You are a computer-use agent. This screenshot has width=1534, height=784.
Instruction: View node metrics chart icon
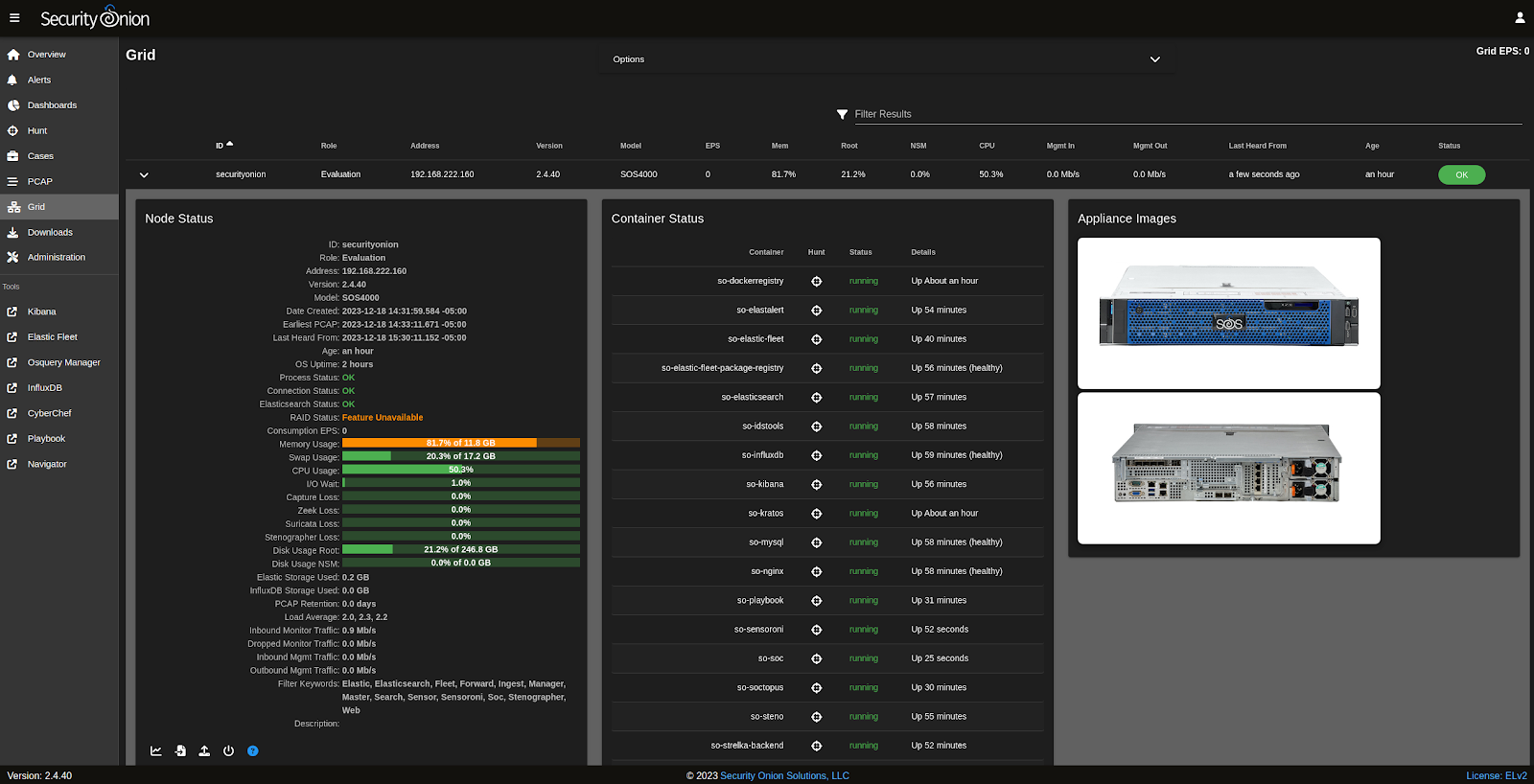click(156, 751)
